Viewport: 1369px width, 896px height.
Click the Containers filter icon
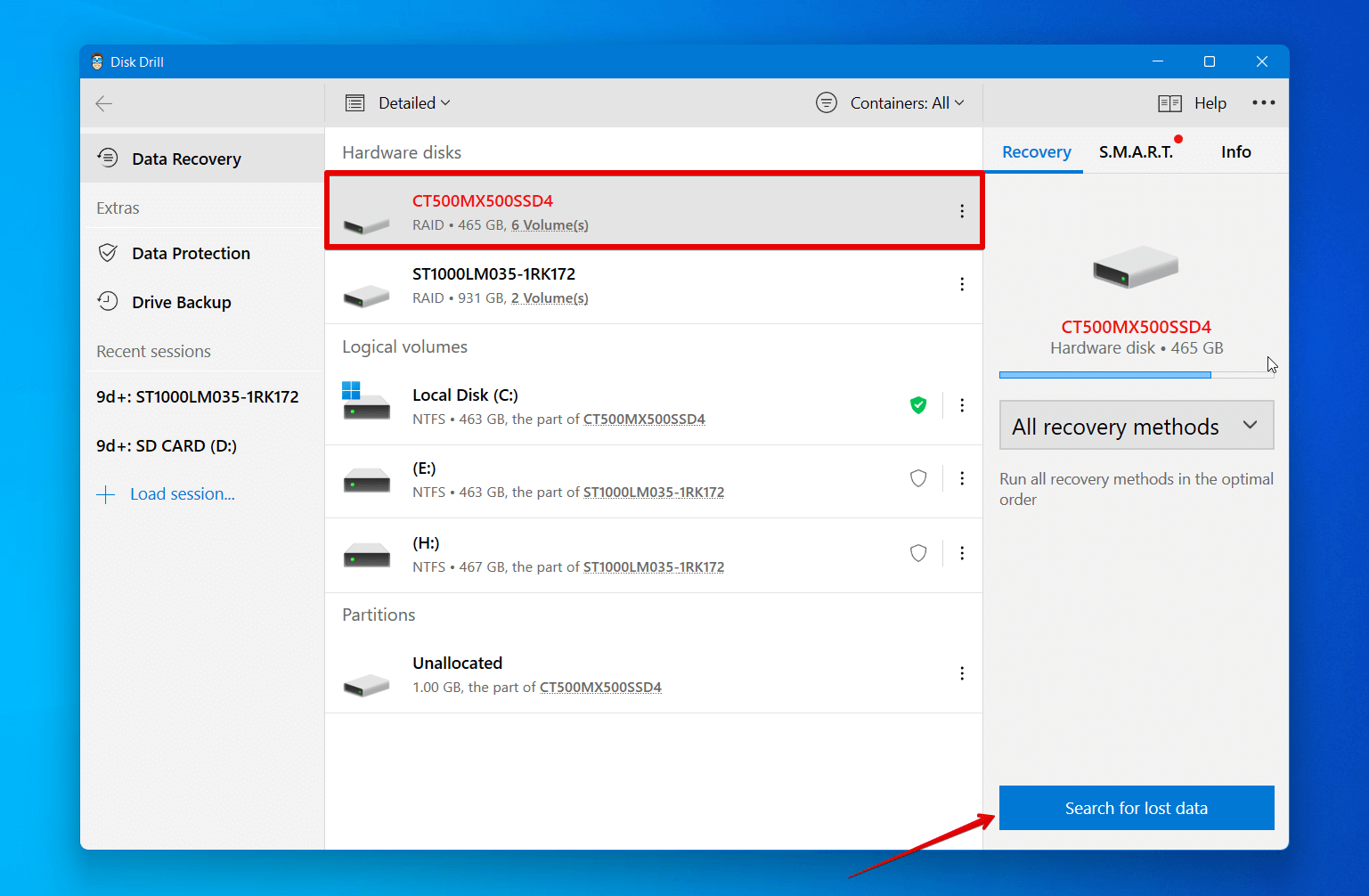coord(827,102)
